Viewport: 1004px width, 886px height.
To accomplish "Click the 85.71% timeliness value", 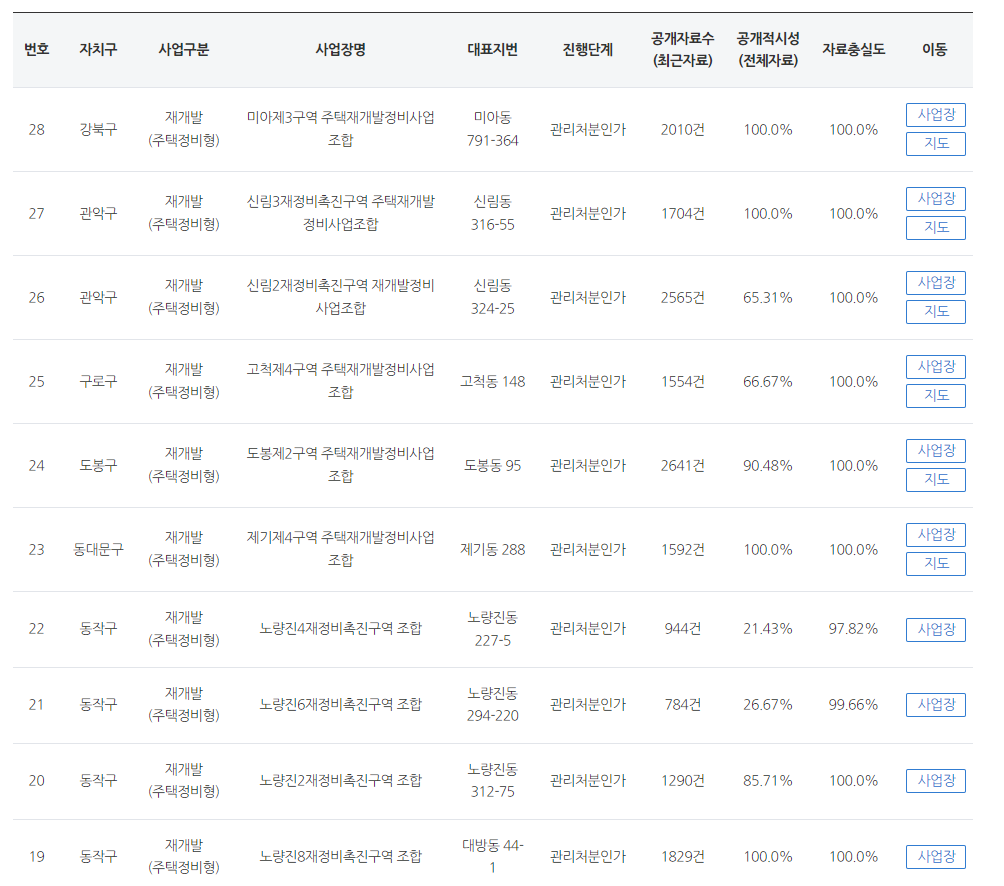I will 768,781.
